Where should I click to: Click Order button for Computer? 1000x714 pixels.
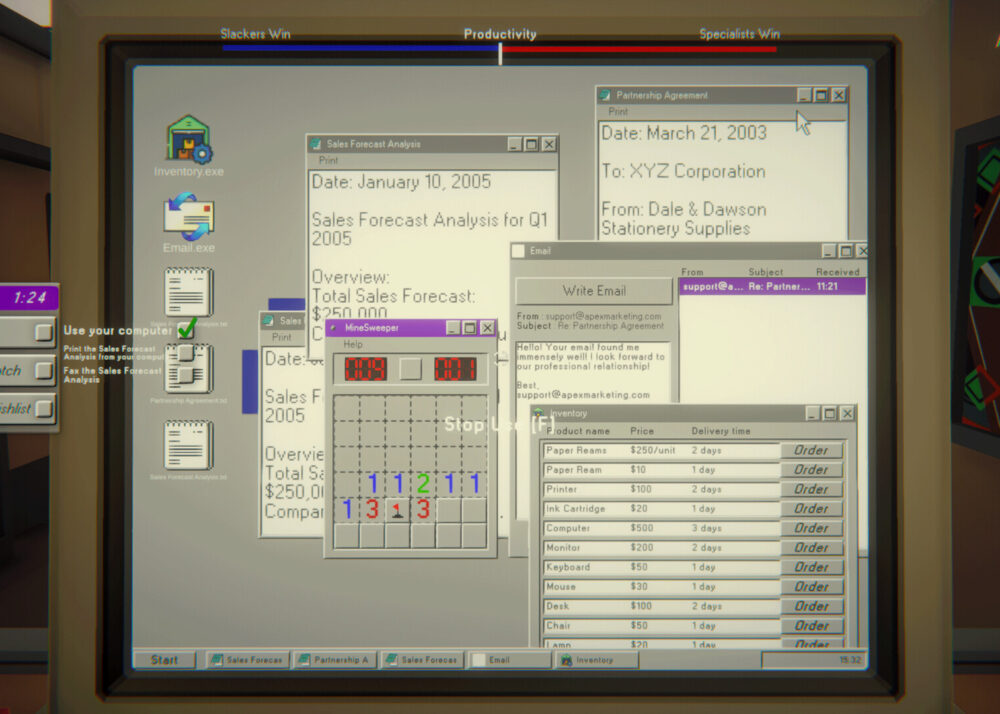click(811, 528)
